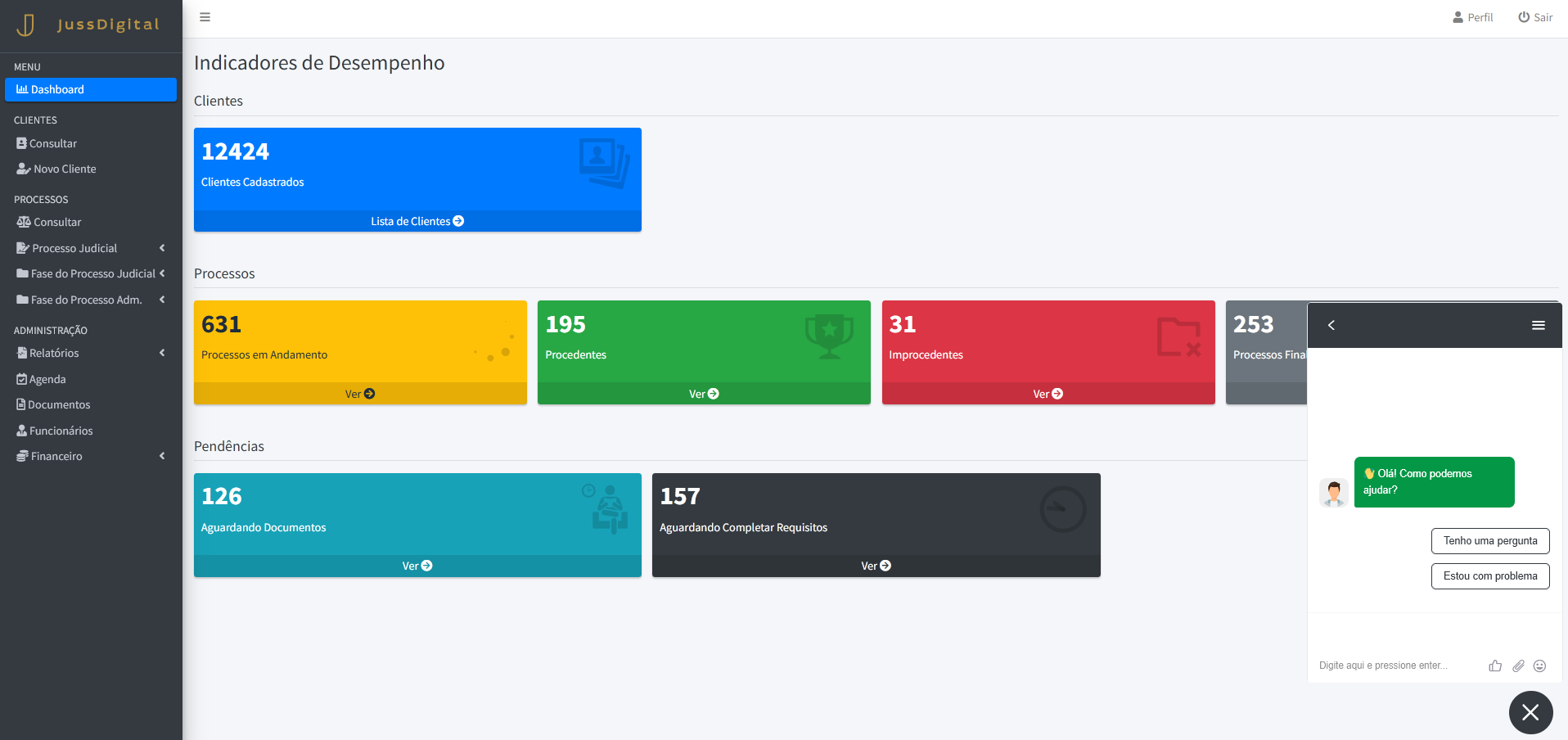Open Novo Cliente in the sidebar
The image size is (1568, 740).
65,169
